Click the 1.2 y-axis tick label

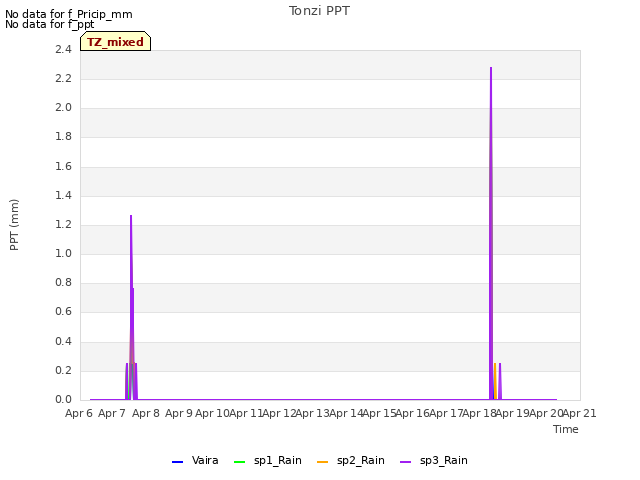[x=63, y=224]
